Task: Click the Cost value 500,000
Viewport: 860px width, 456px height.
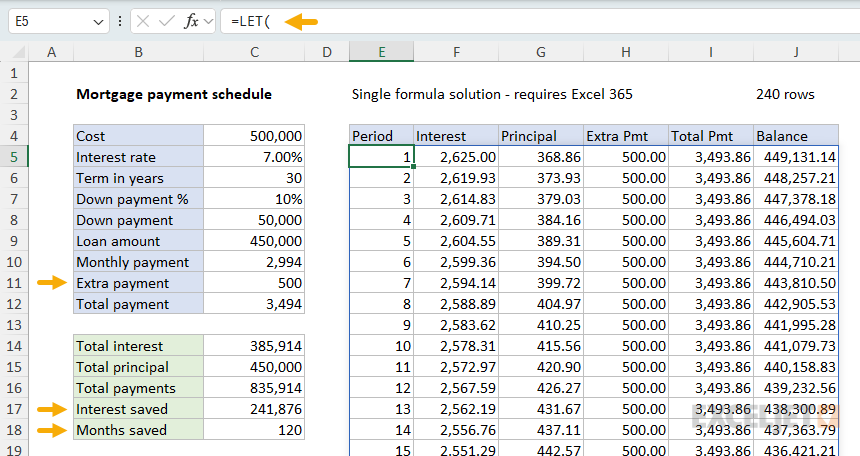Action: click(x=254, y=136)
